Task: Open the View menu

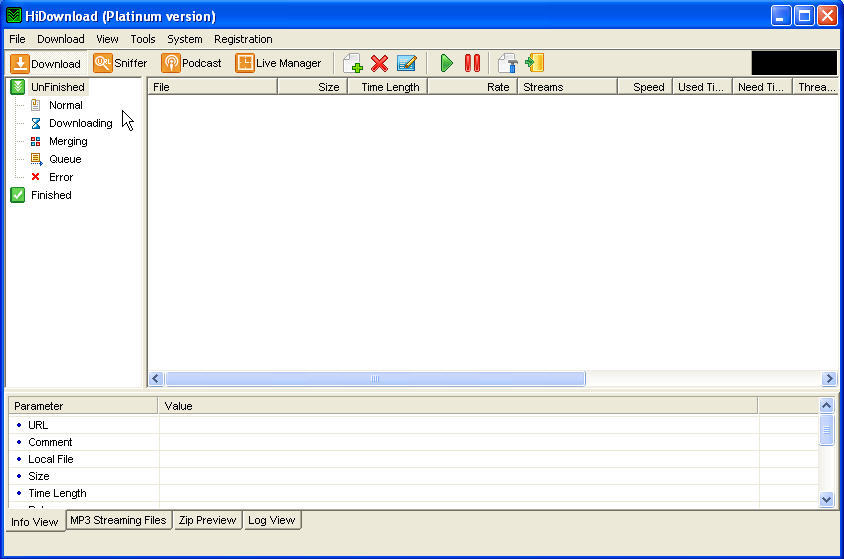Action: [107, 39]
